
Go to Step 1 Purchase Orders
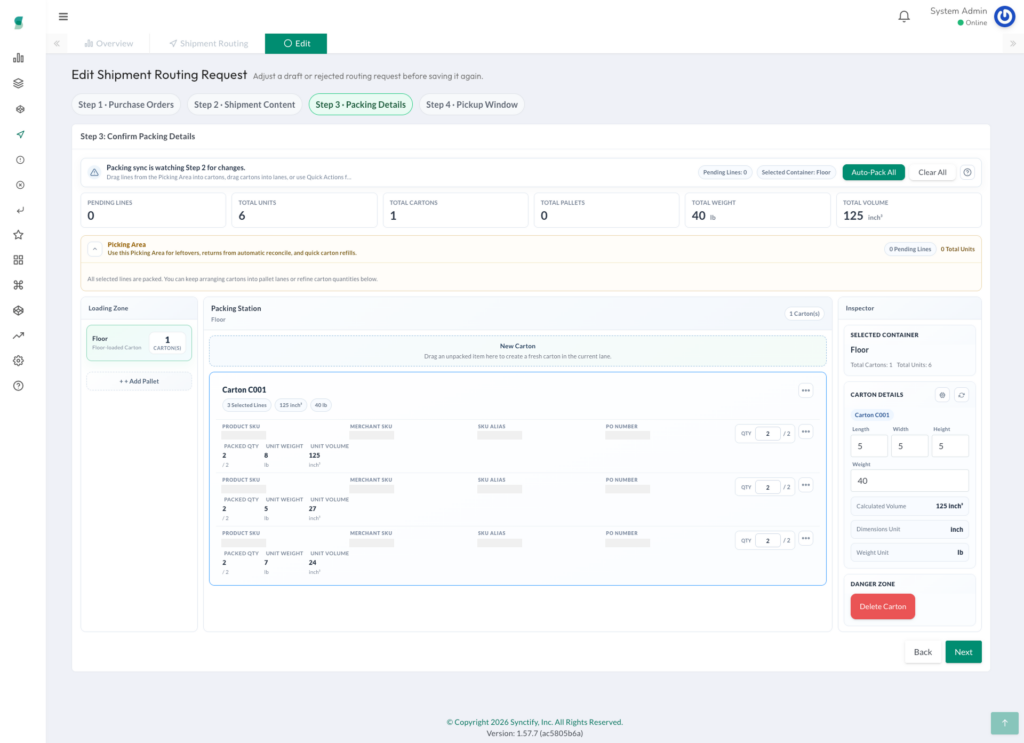coord(126,104)
